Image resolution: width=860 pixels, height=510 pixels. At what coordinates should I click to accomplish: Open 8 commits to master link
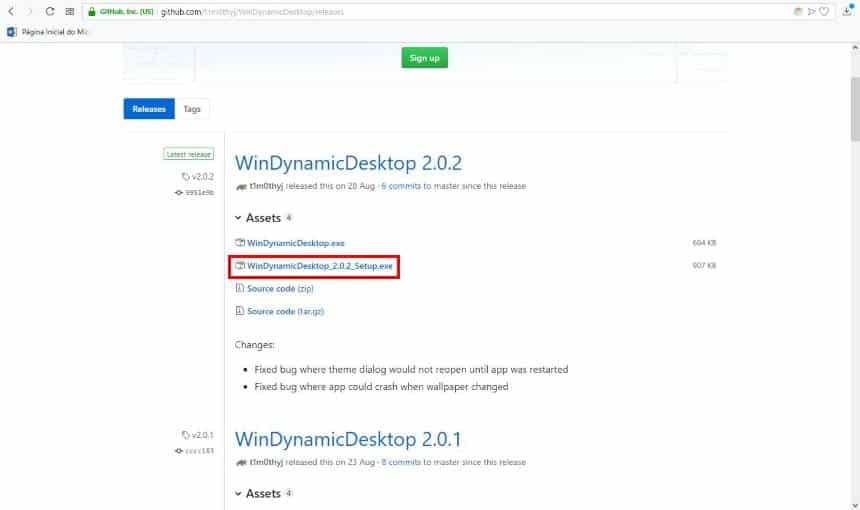click(401, 462)
